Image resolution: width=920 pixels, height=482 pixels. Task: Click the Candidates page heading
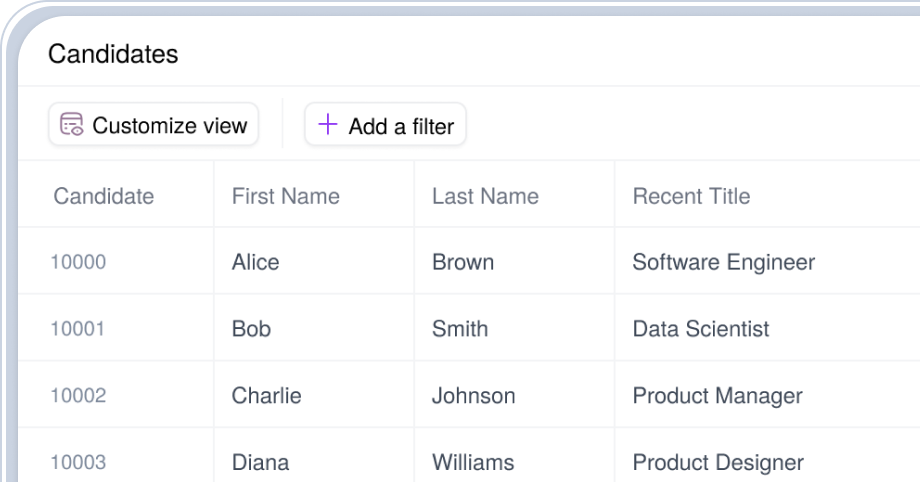[113, 54]
